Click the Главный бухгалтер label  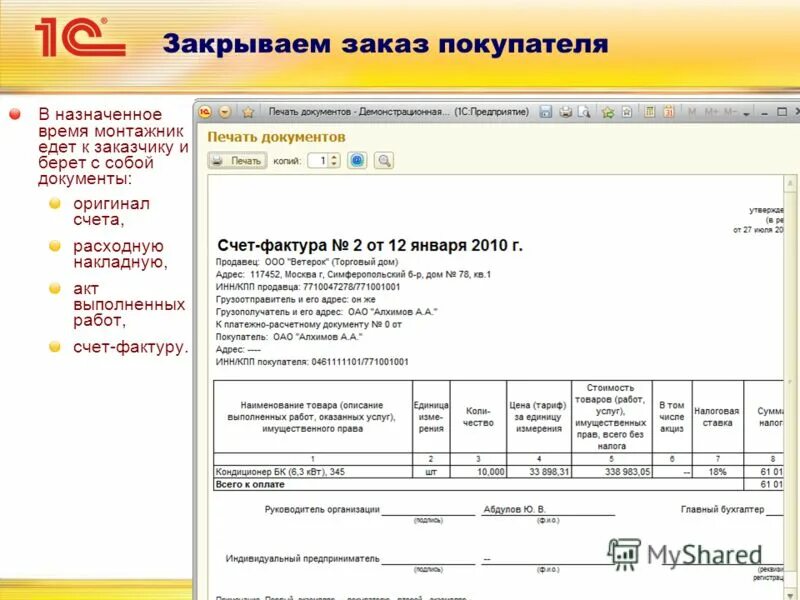tap(722, 509)
